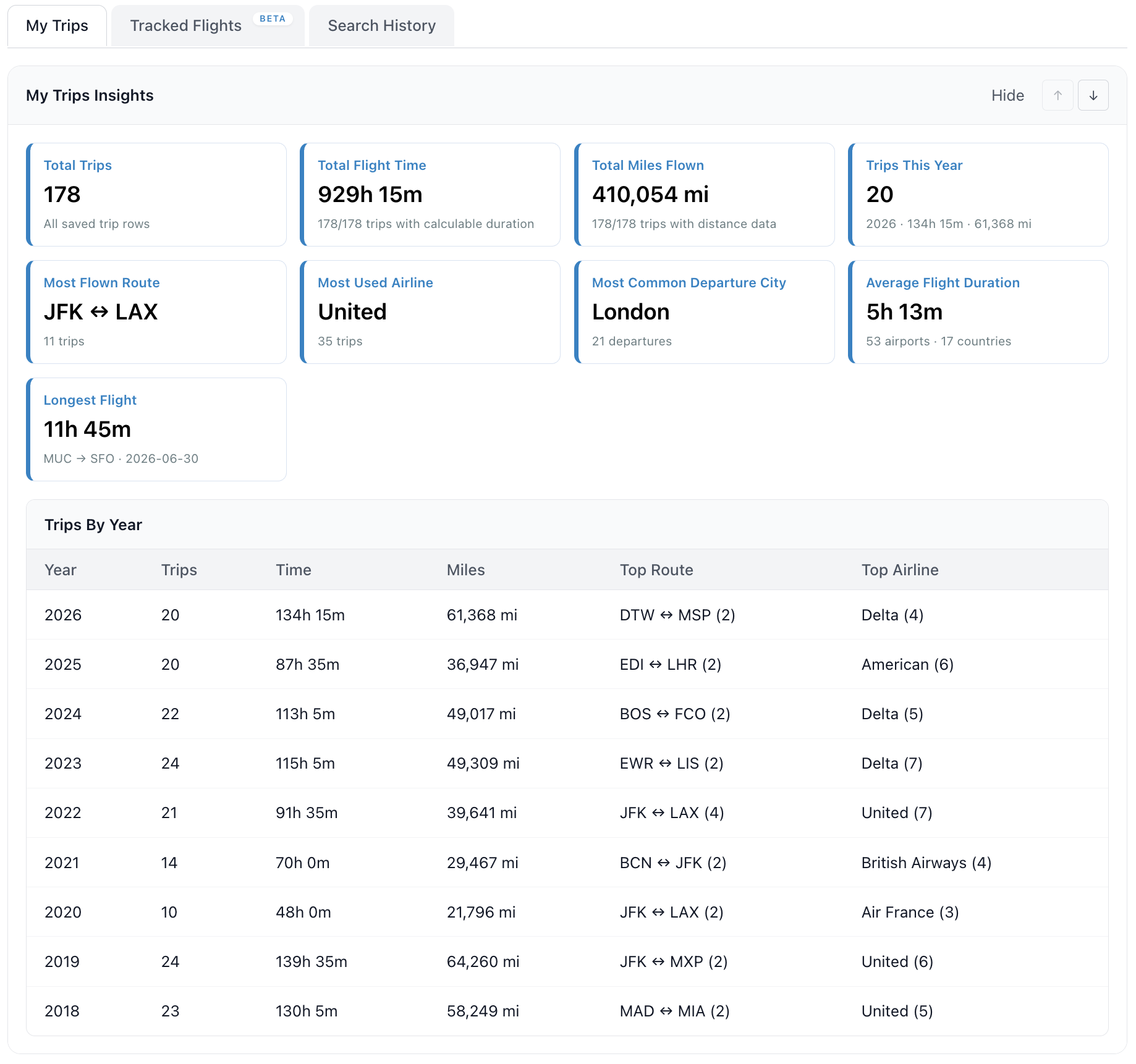Select the 2019 year cell
This screenshot has height=1064, width=1136.
(62, 961)
